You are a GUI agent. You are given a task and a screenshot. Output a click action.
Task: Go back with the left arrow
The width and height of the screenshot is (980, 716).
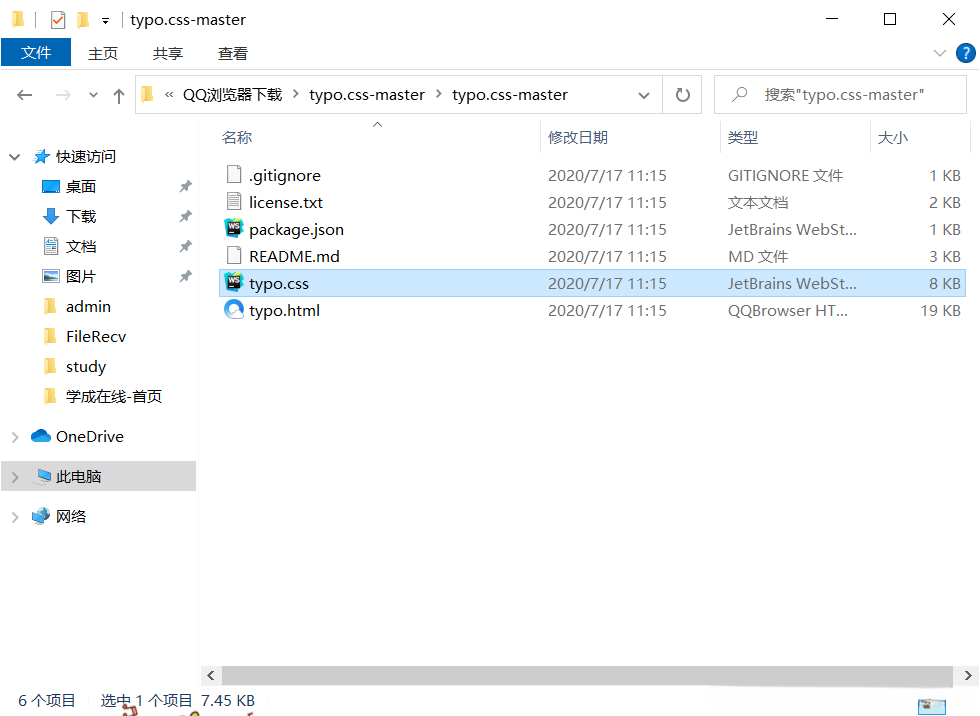24,95
